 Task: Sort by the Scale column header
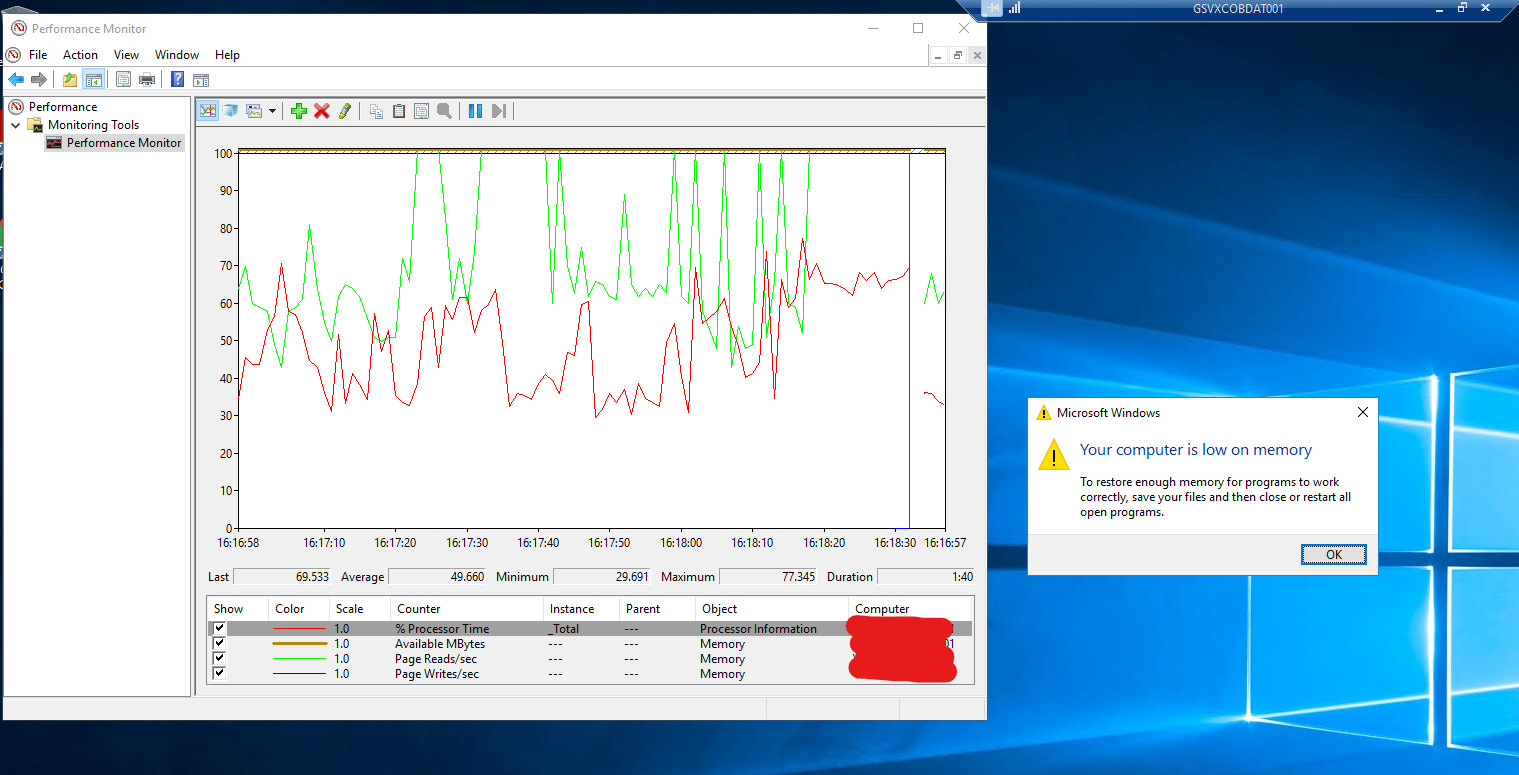coord(360,609)
